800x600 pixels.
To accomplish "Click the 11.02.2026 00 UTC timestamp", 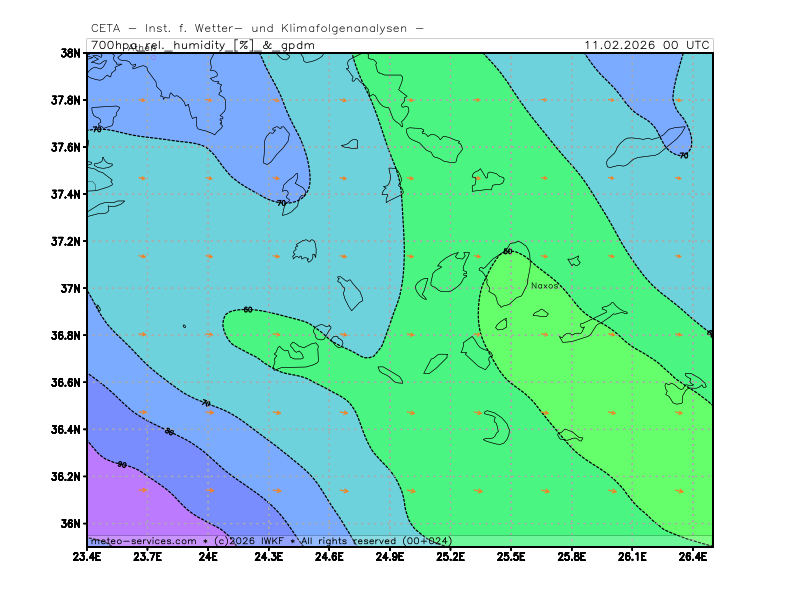I will pyautogui.click(x=647, y=45).
